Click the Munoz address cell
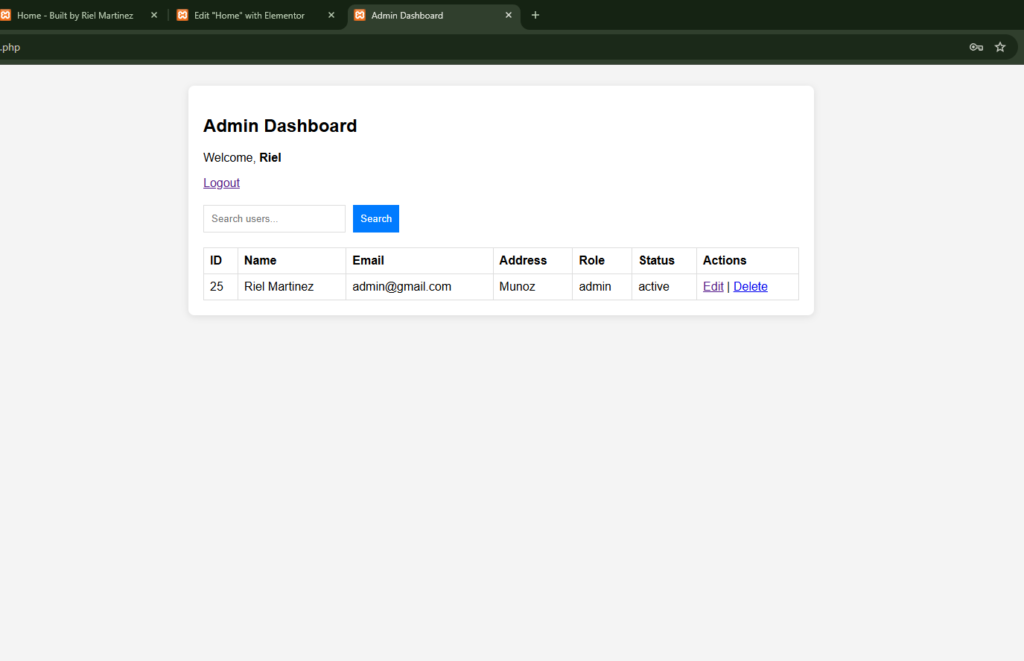The image size is (1024, 661). 517,287
